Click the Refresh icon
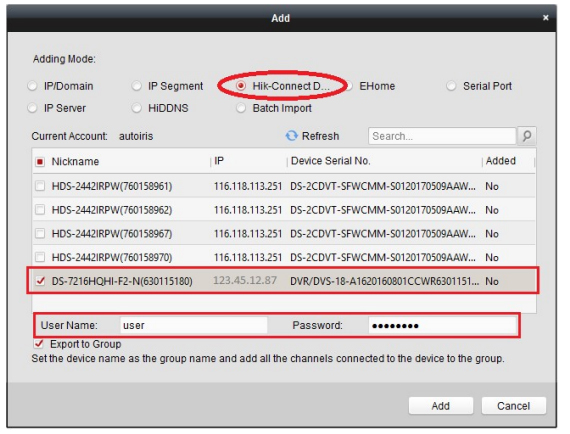570x434 pixels. pyautogui.click(x=291, y=136)
